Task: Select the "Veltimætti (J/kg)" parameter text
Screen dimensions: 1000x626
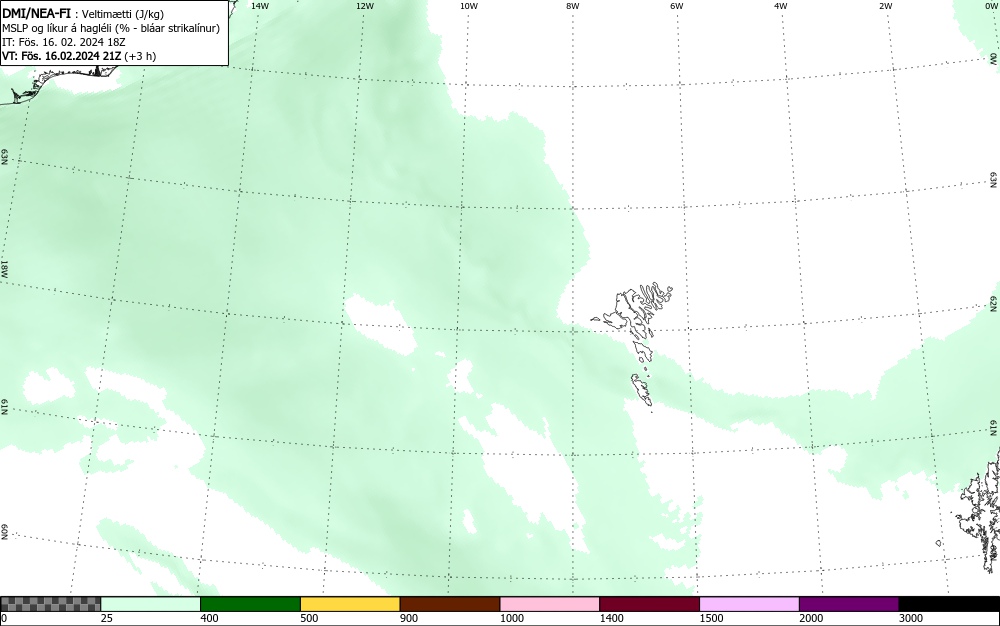Action: (x=123, y=14)
